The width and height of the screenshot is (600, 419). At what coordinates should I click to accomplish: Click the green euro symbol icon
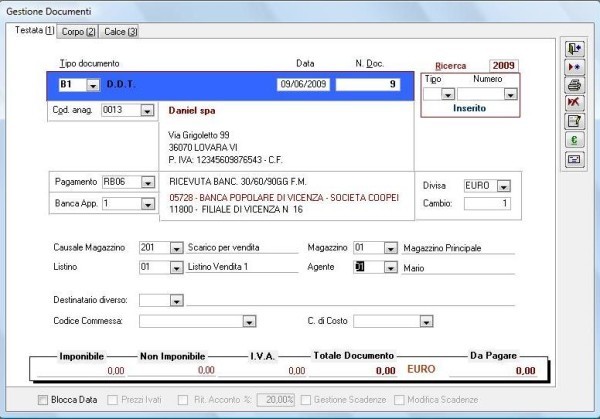click(x=574, y=140)
